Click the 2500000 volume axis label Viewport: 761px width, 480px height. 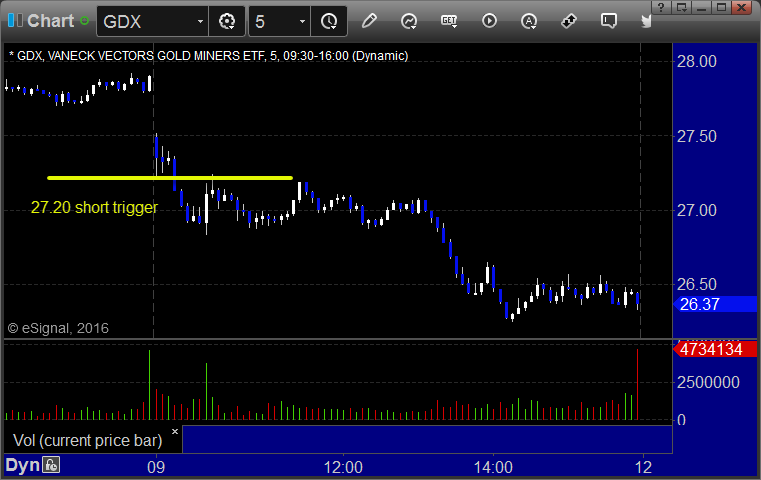[x=708, y=382]
